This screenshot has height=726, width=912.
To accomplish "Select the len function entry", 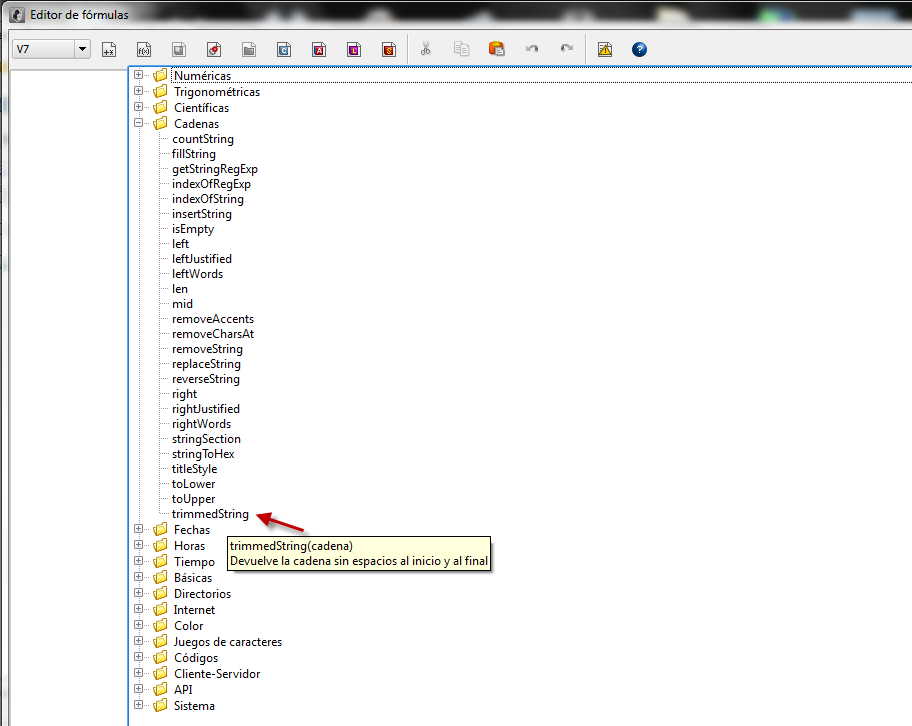I will (x=180, y=289).
